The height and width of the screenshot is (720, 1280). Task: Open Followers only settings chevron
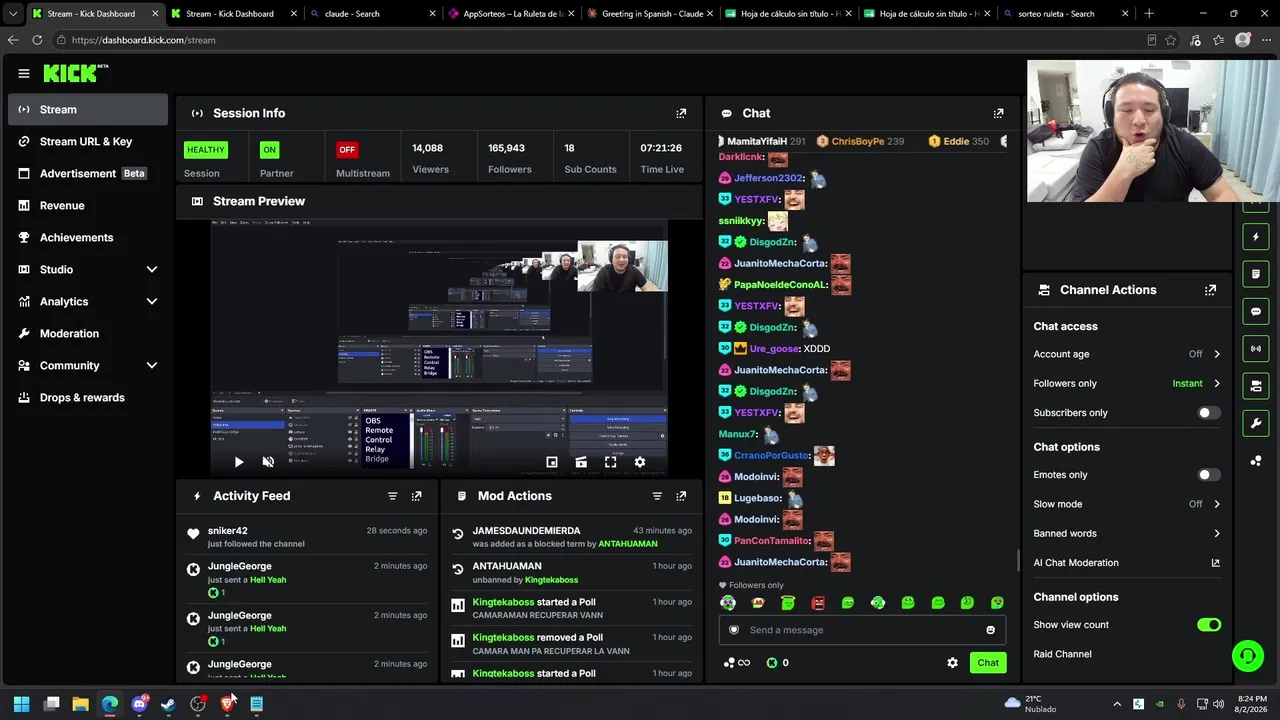(x=1217, y=384)
